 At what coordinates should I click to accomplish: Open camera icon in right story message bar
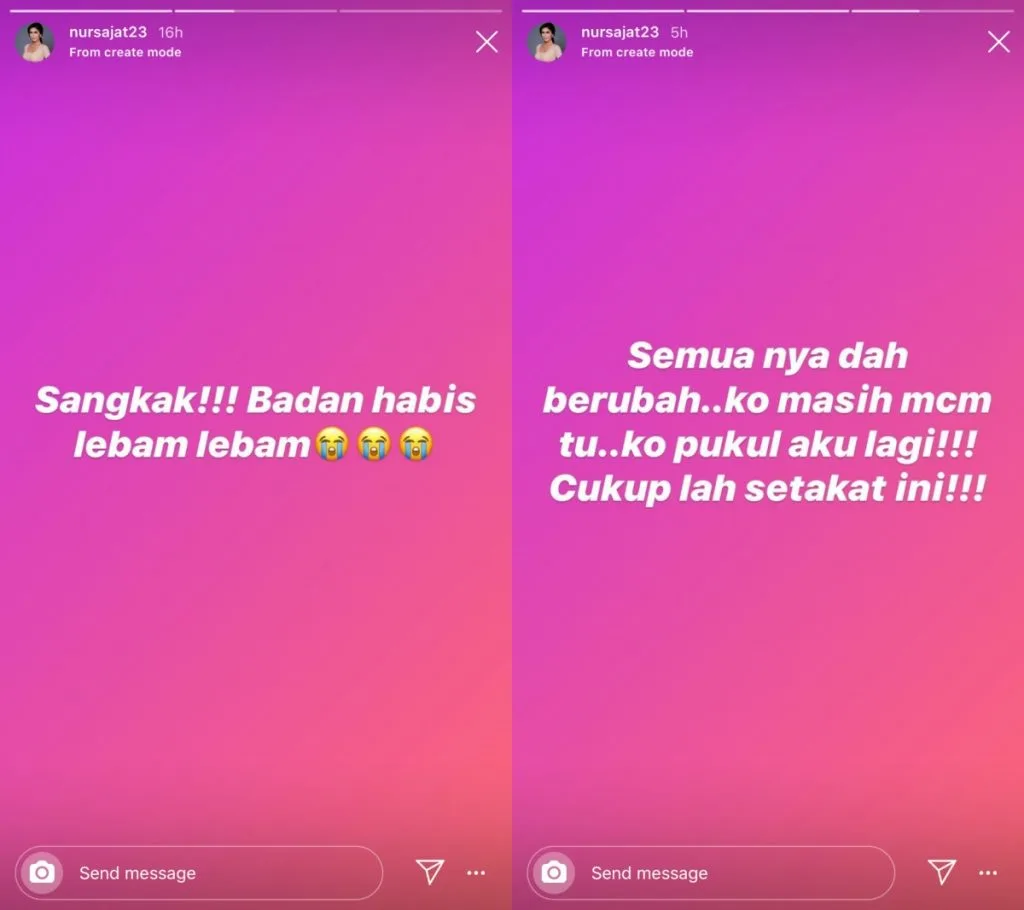click(x=554, y=872)
